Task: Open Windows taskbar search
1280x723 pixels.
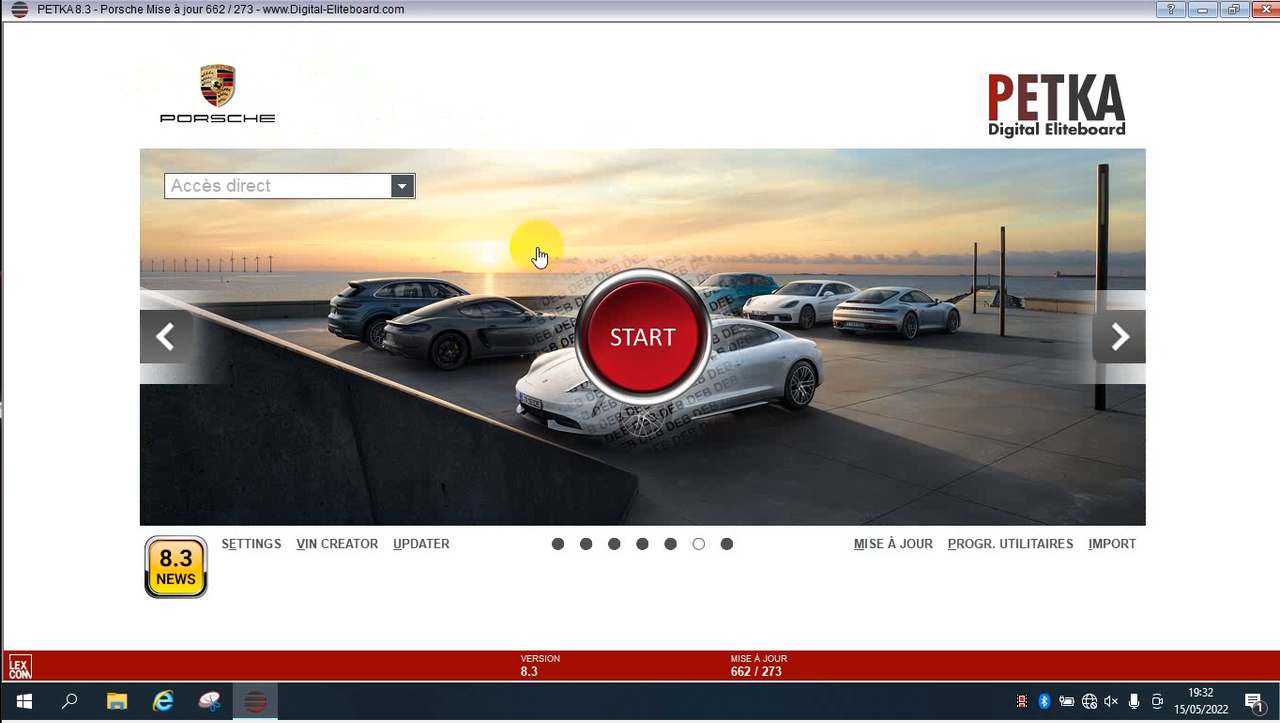Action: pos(70,701)
